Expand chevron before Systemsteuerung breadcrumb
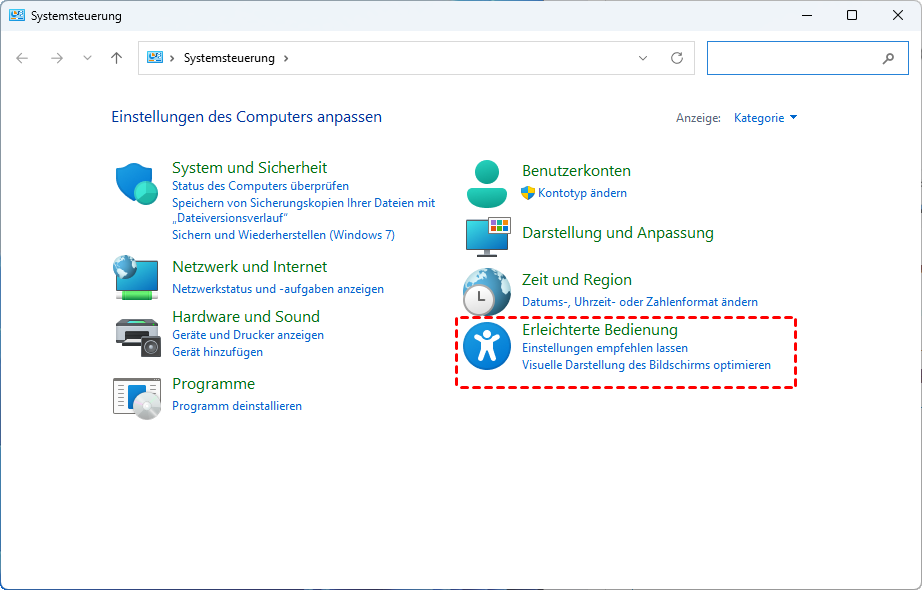This screenshot has height=590, width=922. tap(172, 58)
